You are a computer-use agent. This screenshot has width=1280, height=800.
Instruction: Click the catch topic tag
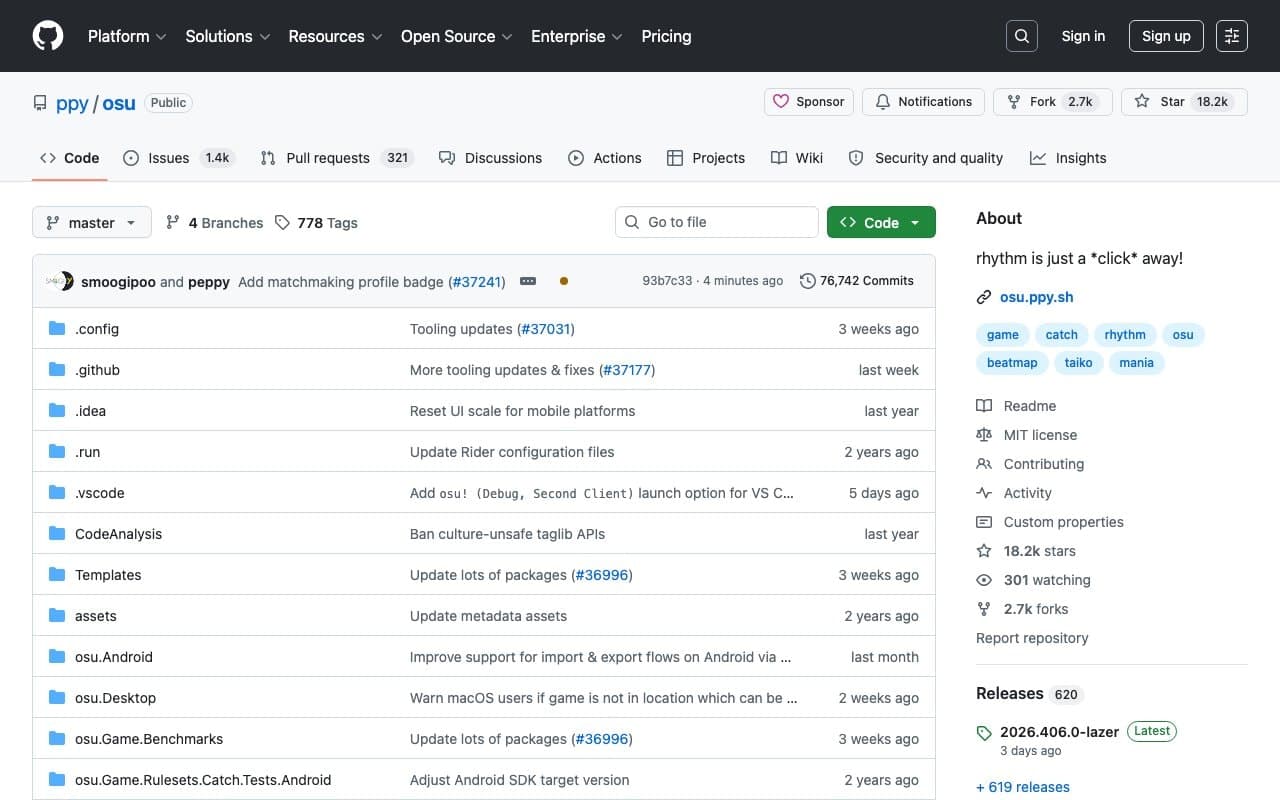tap(1062, 335)
